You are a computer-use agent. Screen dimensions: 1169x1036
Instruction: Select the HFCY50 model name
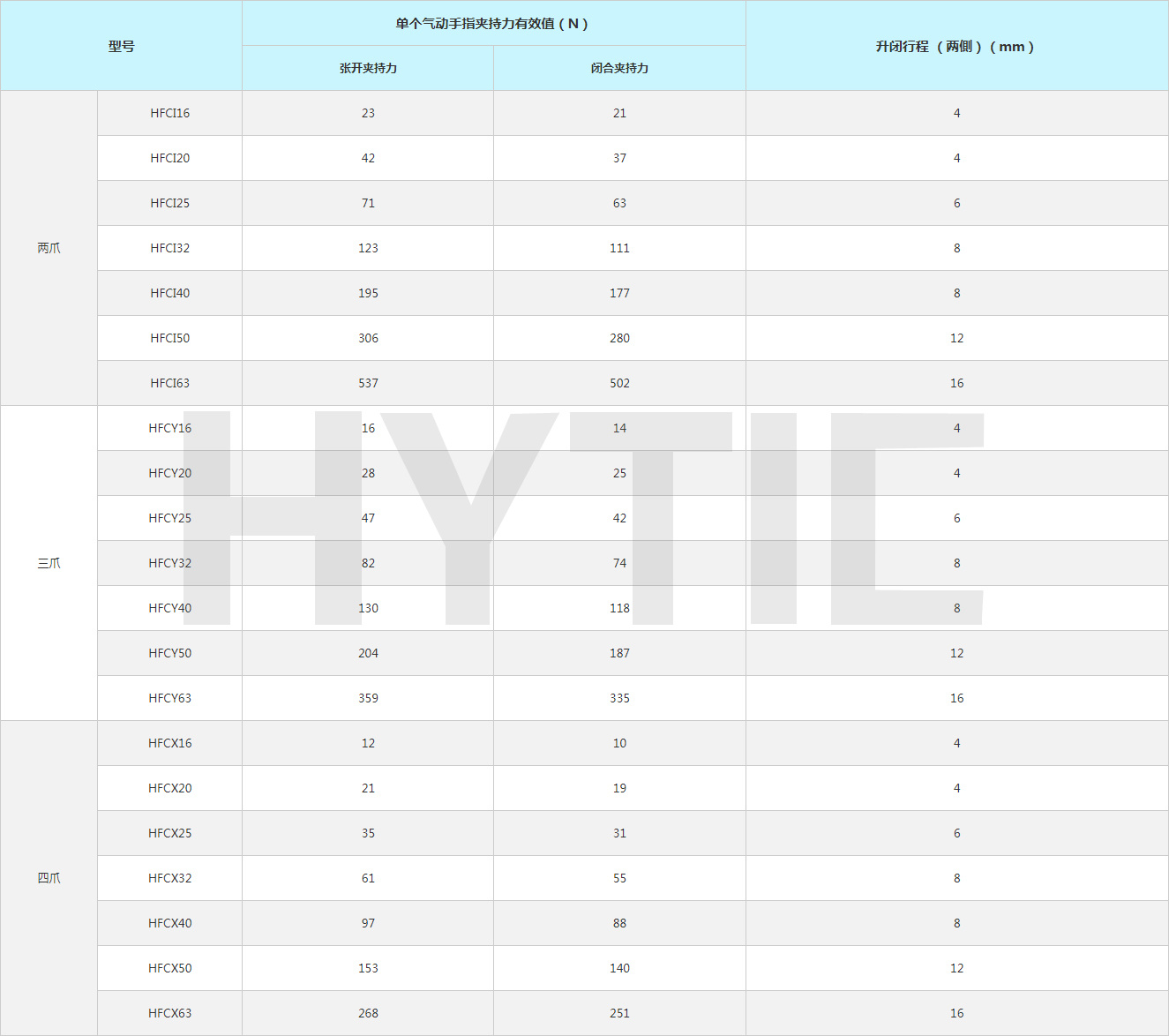[x=169, y=653]
